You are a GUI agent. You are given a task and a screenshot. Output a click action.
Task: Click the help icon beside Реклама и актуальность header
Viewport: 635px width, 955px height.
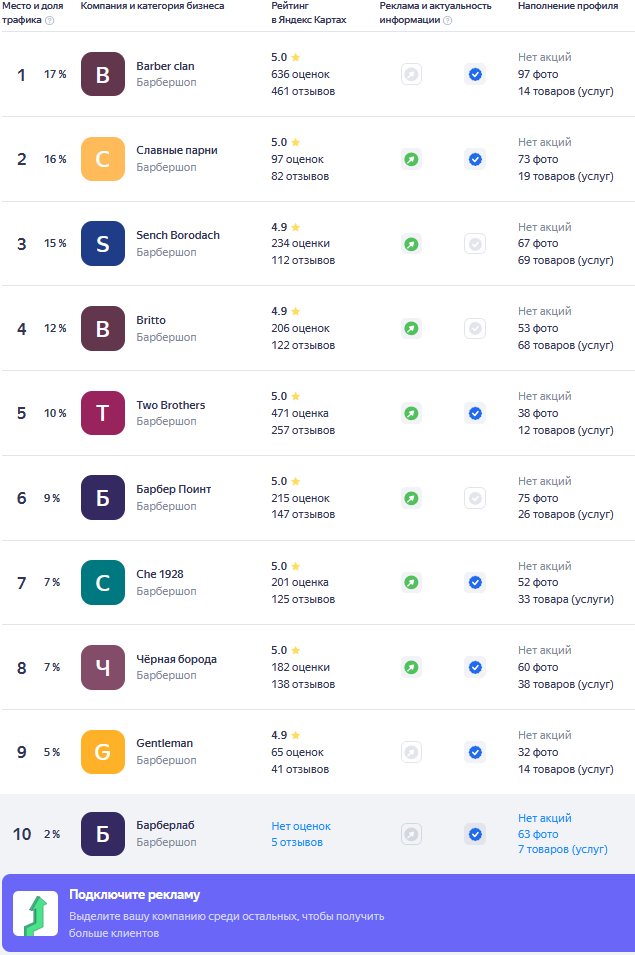pos(447,20)
